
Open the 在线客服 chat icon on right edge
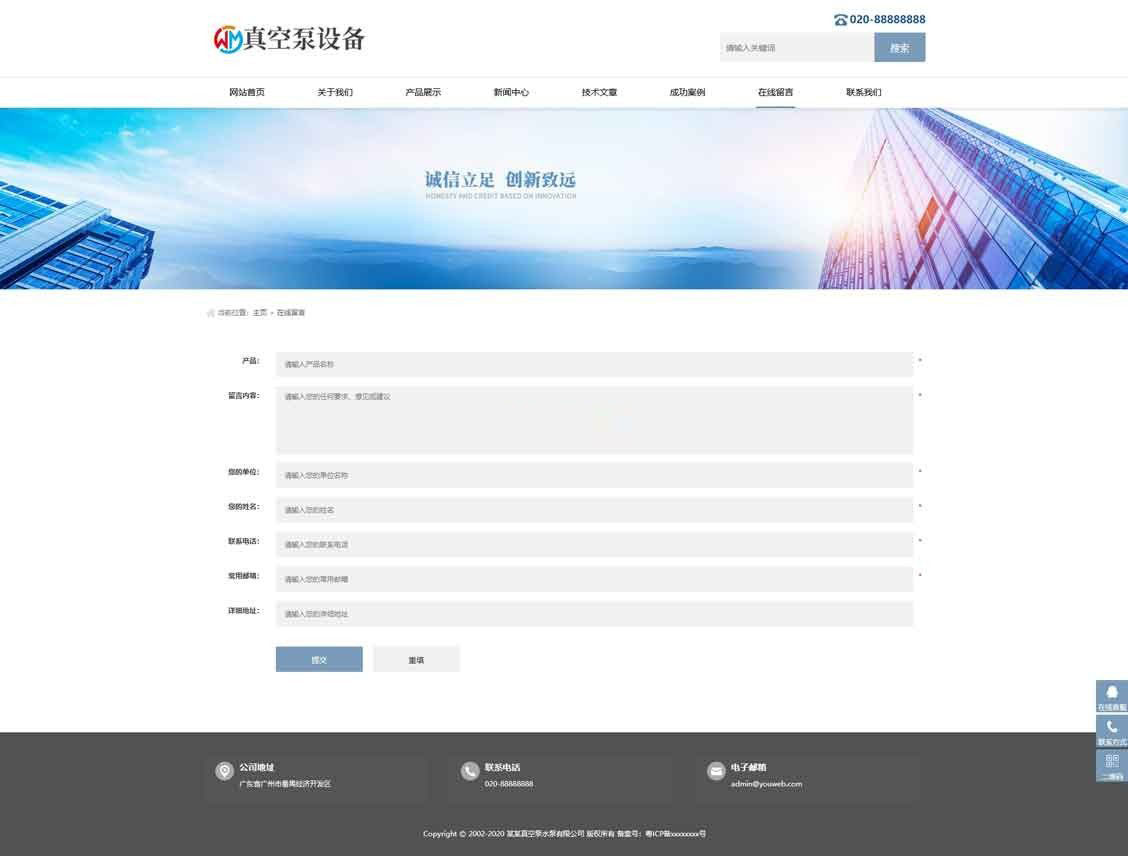pyautogui.click(x=1112, y=691)
